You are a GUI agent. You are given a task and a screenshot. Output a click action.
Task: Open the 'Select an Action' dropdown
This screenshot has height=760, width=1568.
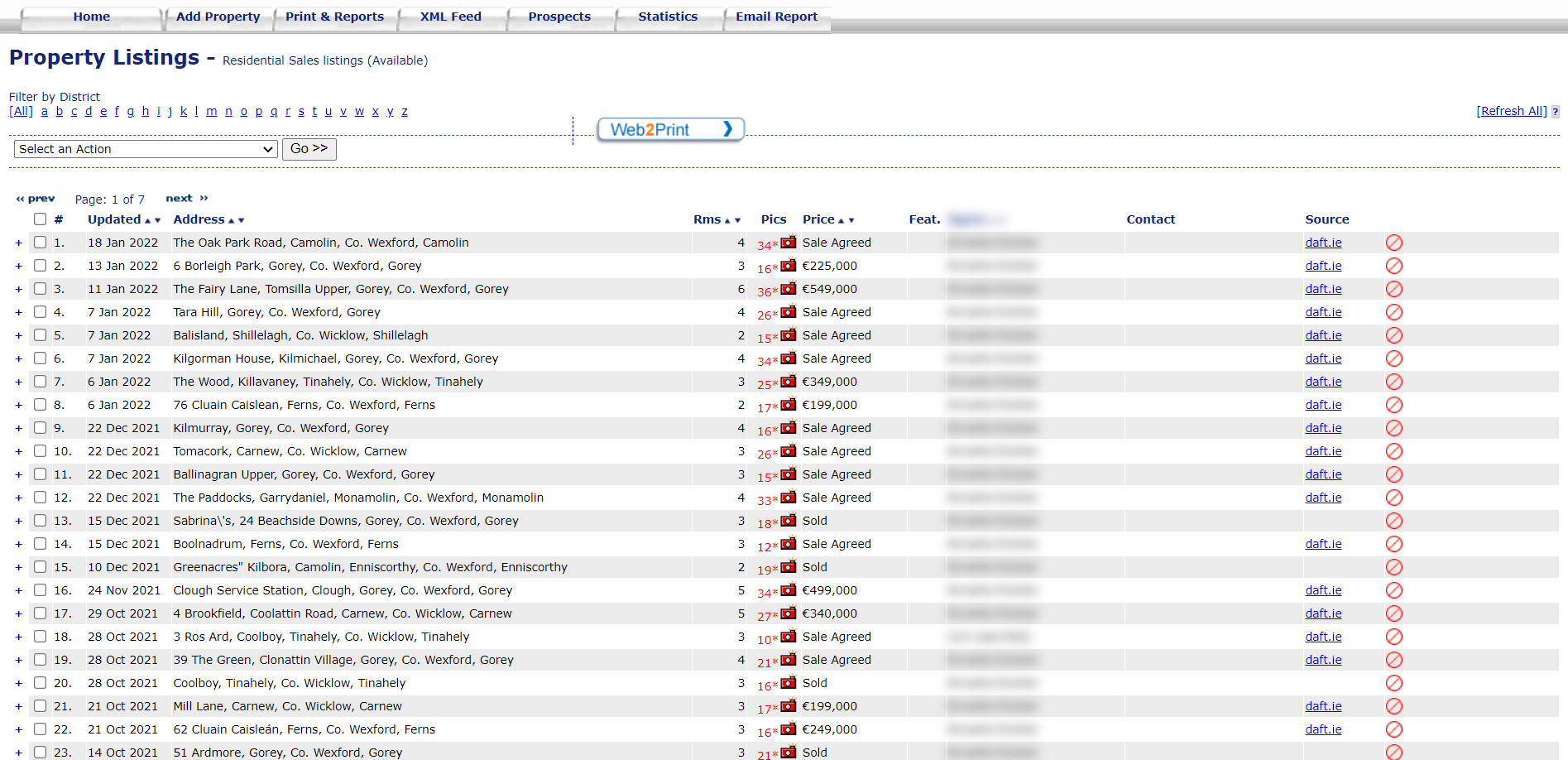146,149
